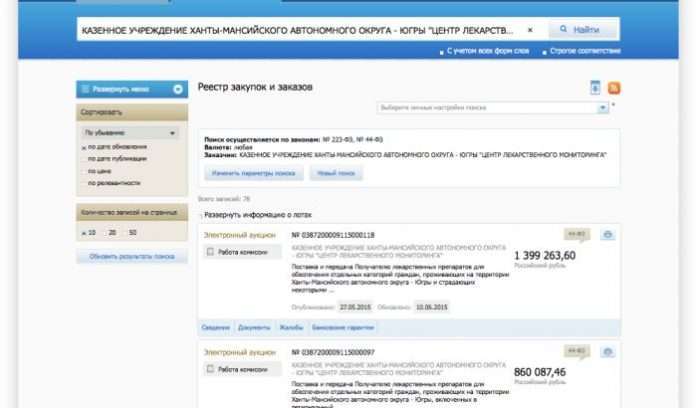This screenshot has width=696, height=408.
Task: Toggle Строгое соответствие option
Action: coord(581,51)
